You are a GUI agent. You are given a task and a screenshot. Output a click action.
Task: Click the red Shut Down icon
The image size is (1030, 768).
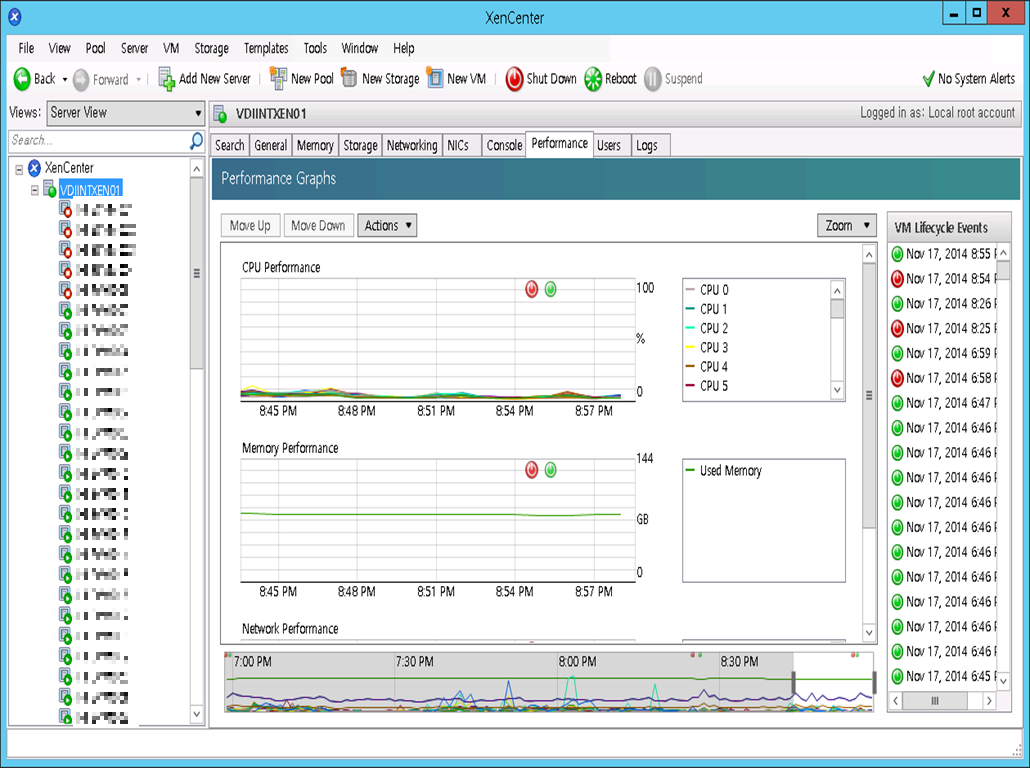tap(514, 79)
